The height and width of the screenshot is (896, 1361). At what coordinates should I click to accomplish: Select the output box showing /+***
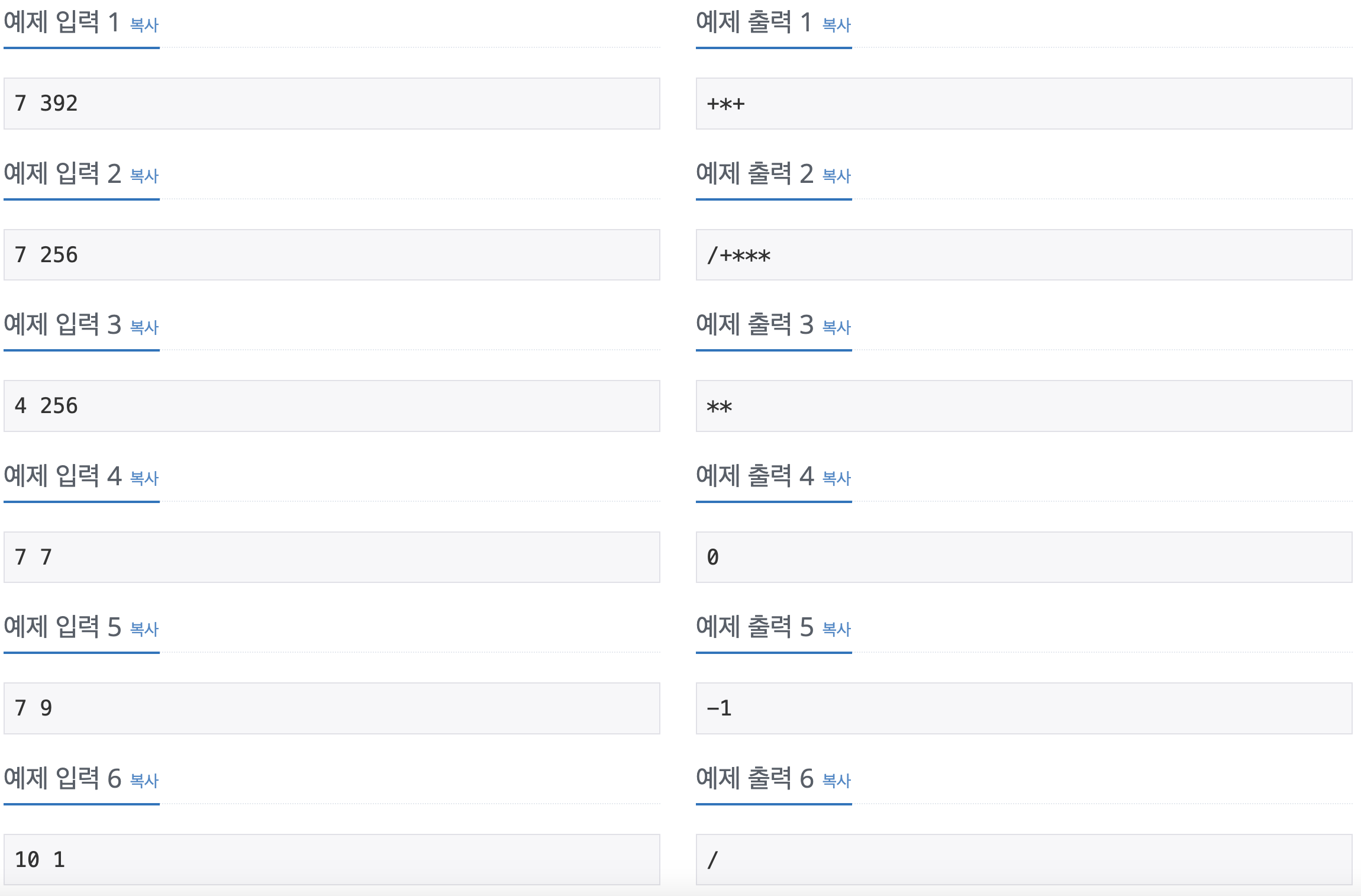1024,255
